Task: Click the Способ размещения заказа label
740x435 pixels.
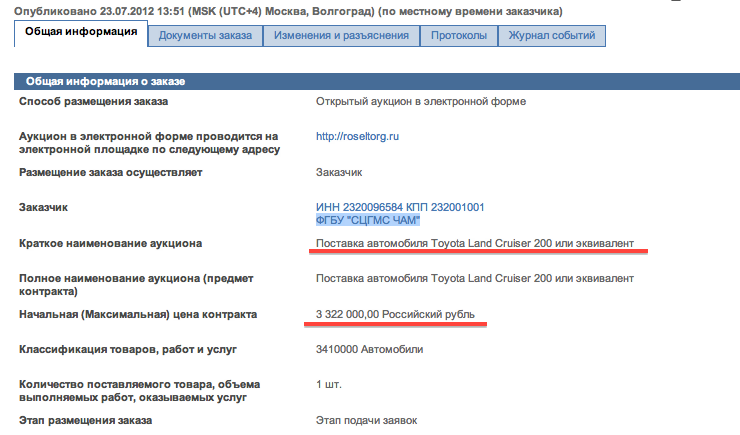Action: (94, 101)
